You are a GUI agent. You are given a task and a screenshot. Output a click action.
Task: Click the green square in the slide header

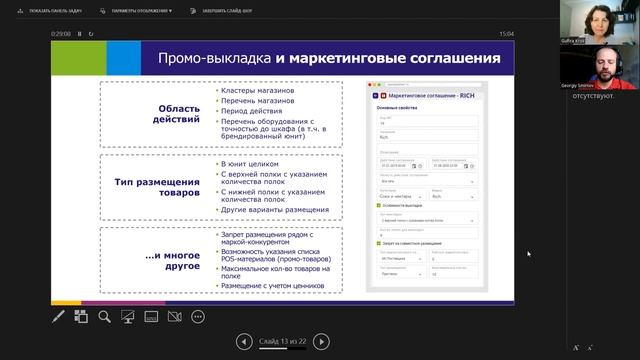(x=79, y=58)
